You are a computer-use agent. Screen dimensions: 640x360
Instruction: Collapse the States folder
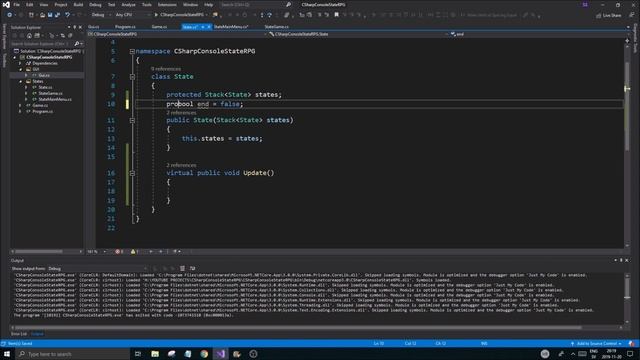tap(20, 81)
